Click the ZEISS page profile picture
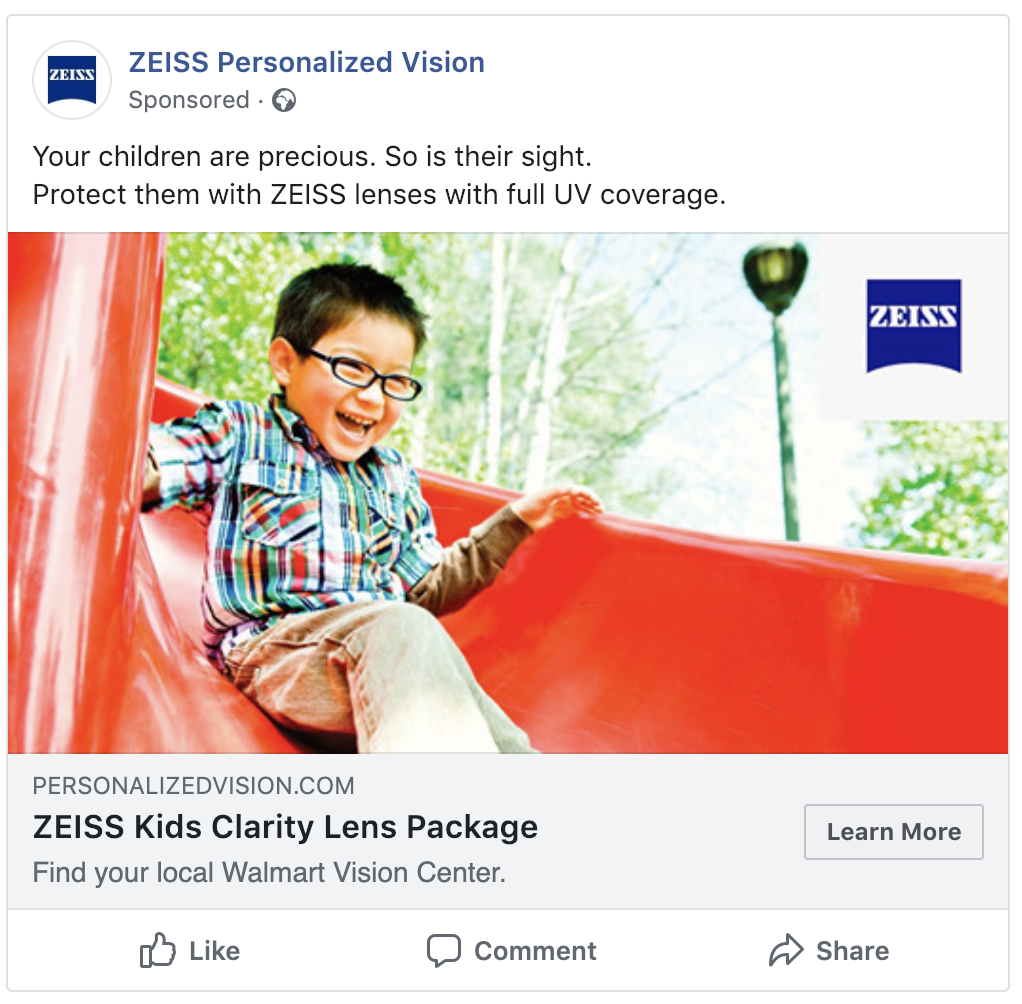This screenshot has height=1004, width=1022. pyautogui.click(x=72, y=80)
